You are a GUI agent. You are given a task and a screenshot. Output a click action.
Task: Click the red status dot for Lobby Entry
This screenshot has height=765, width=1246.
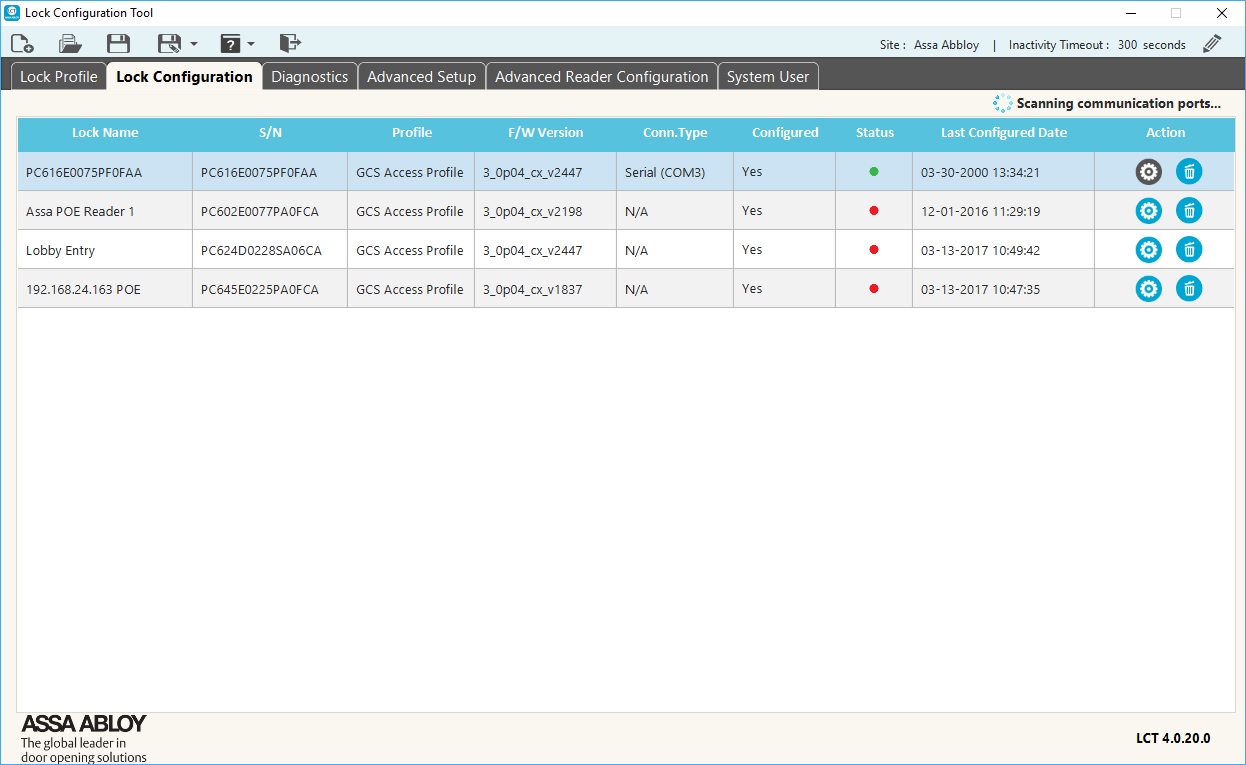tap(873, 249)
